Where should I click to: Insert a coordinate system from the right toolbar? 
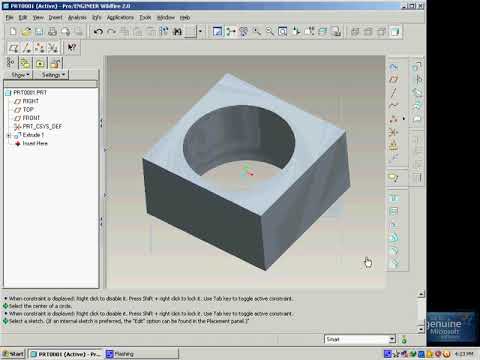(x=393, y=132)
